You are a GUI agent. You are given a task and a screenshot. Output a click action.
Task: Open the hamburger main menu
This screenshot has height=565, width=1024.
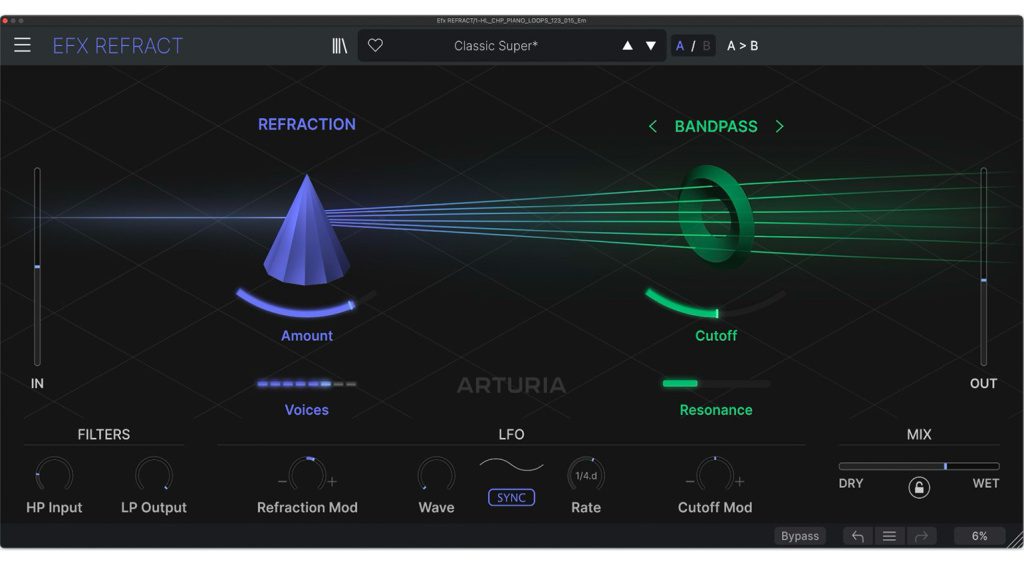pyautogui.click(x=22, y=45)
